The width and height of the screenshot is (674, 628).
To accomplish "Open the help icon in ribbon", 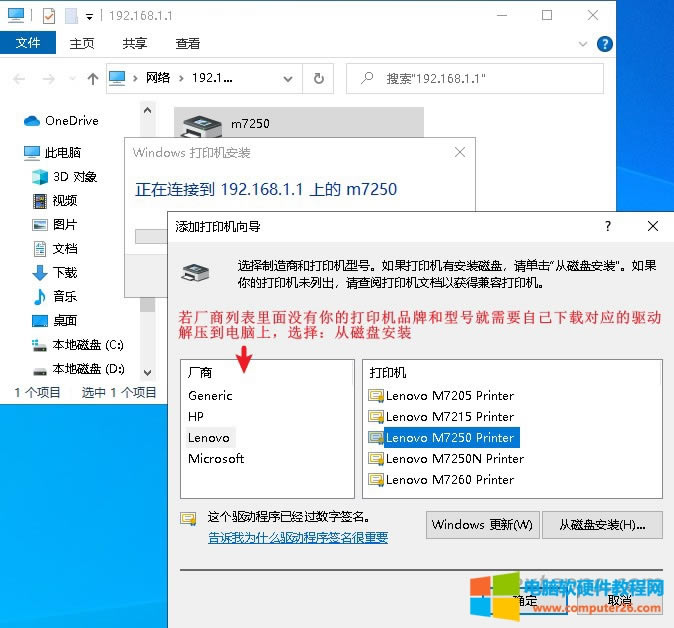I will tap(604, 44).
